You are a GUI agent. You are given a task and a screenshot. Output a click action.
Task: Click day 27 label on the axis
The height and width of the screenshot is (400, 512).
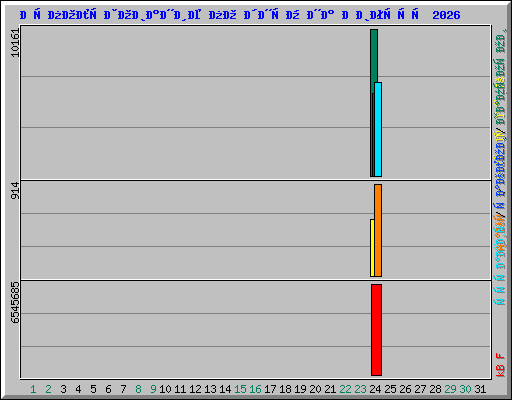click(x=420, y=389)
